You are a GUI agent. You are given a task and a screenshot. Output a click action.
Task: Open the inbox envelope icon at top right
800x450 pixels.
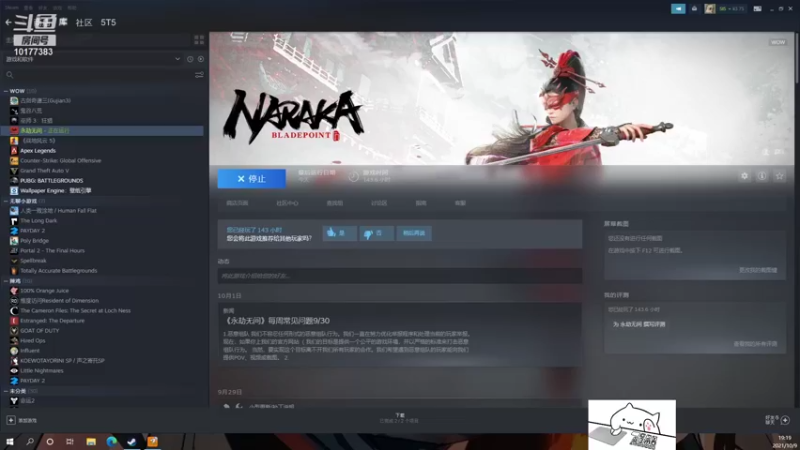[694, 9]
